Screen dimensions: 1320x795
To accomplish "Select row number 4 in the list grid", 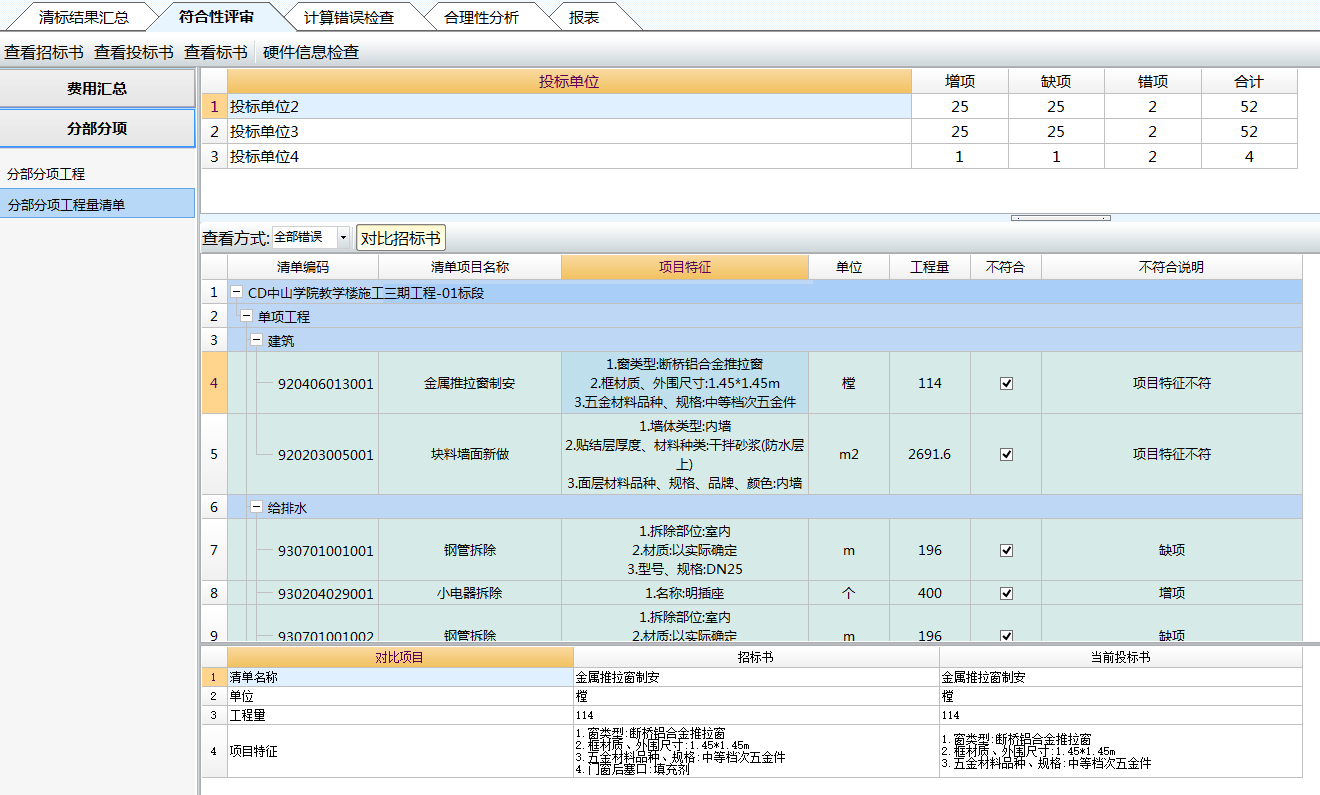I will tap(214, 383).
